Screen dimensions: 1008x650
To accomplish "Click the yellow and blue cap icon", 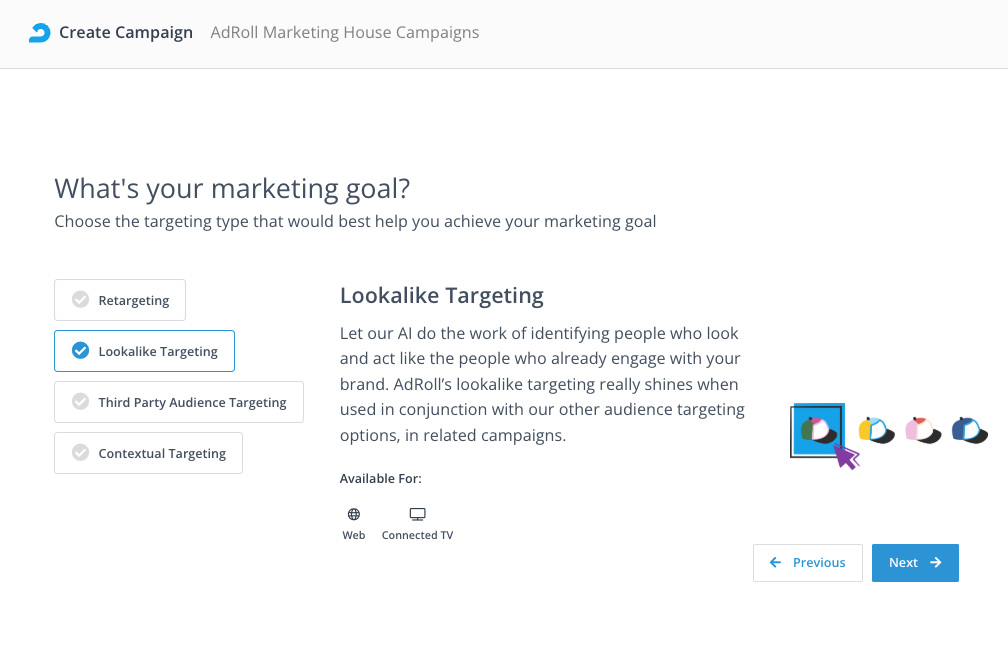I will click(x=876, y=430).
